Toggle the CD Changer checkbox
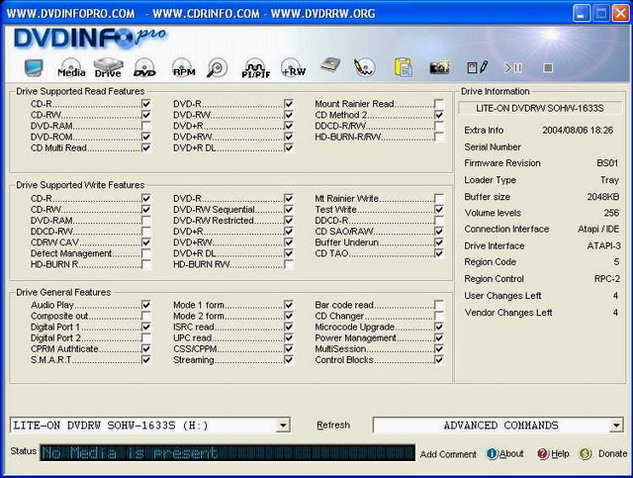The width and height of the screenshot is (633, 478). 439,316
